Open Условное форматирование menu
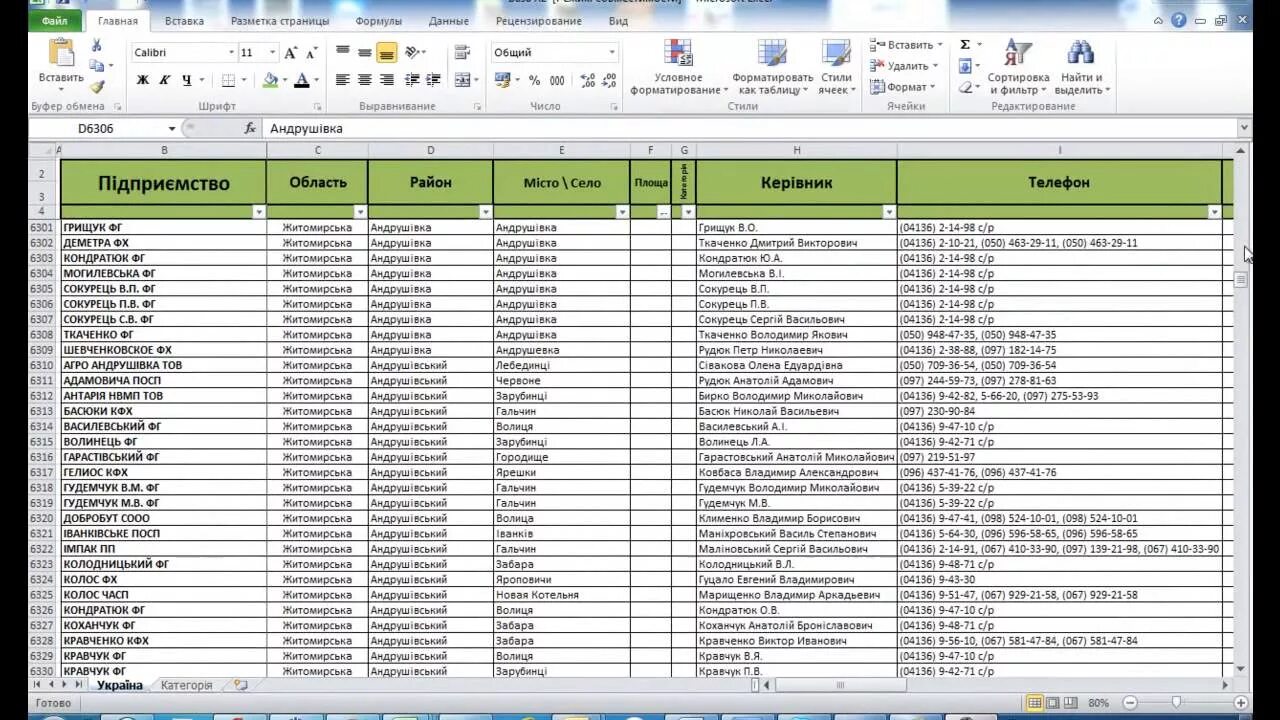 [x=679, y=67]
